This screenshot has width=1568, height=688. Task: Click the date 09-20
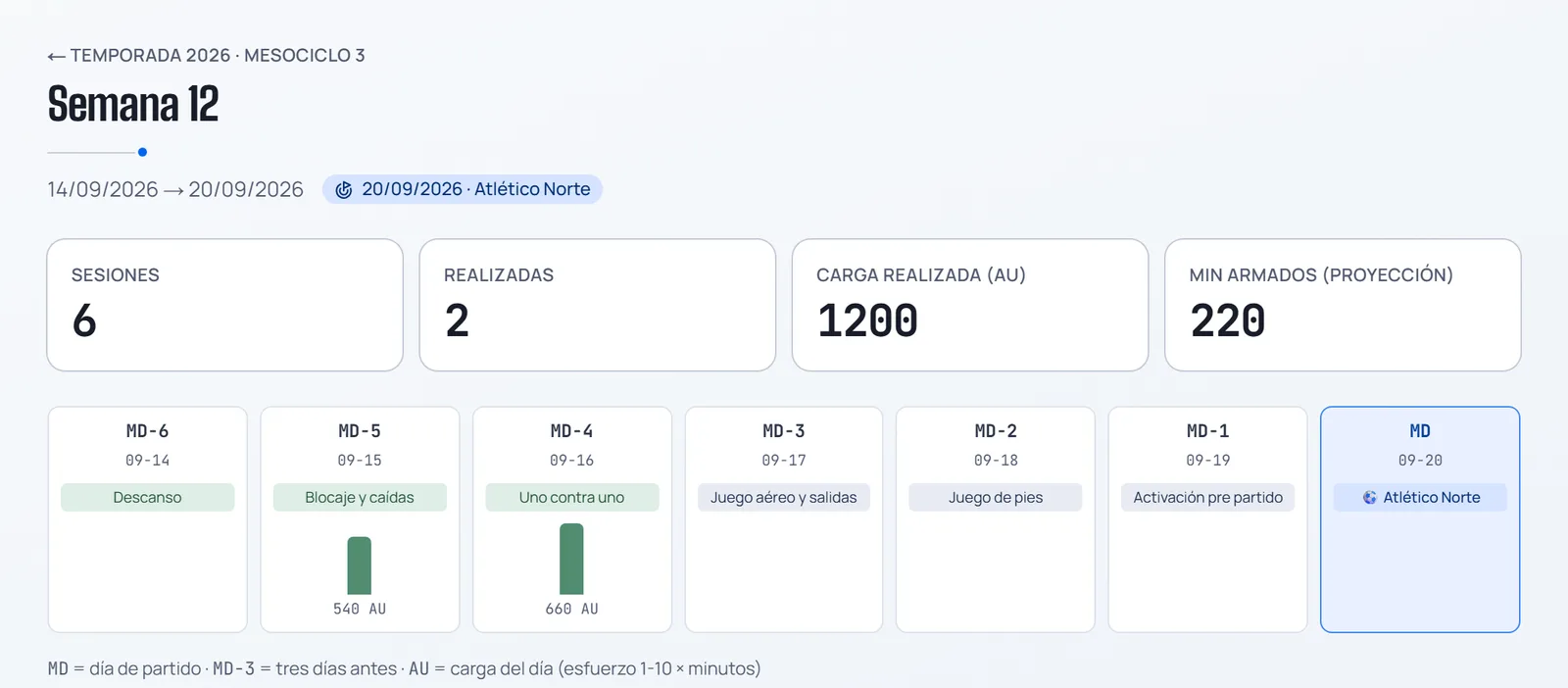(1420, 461)
